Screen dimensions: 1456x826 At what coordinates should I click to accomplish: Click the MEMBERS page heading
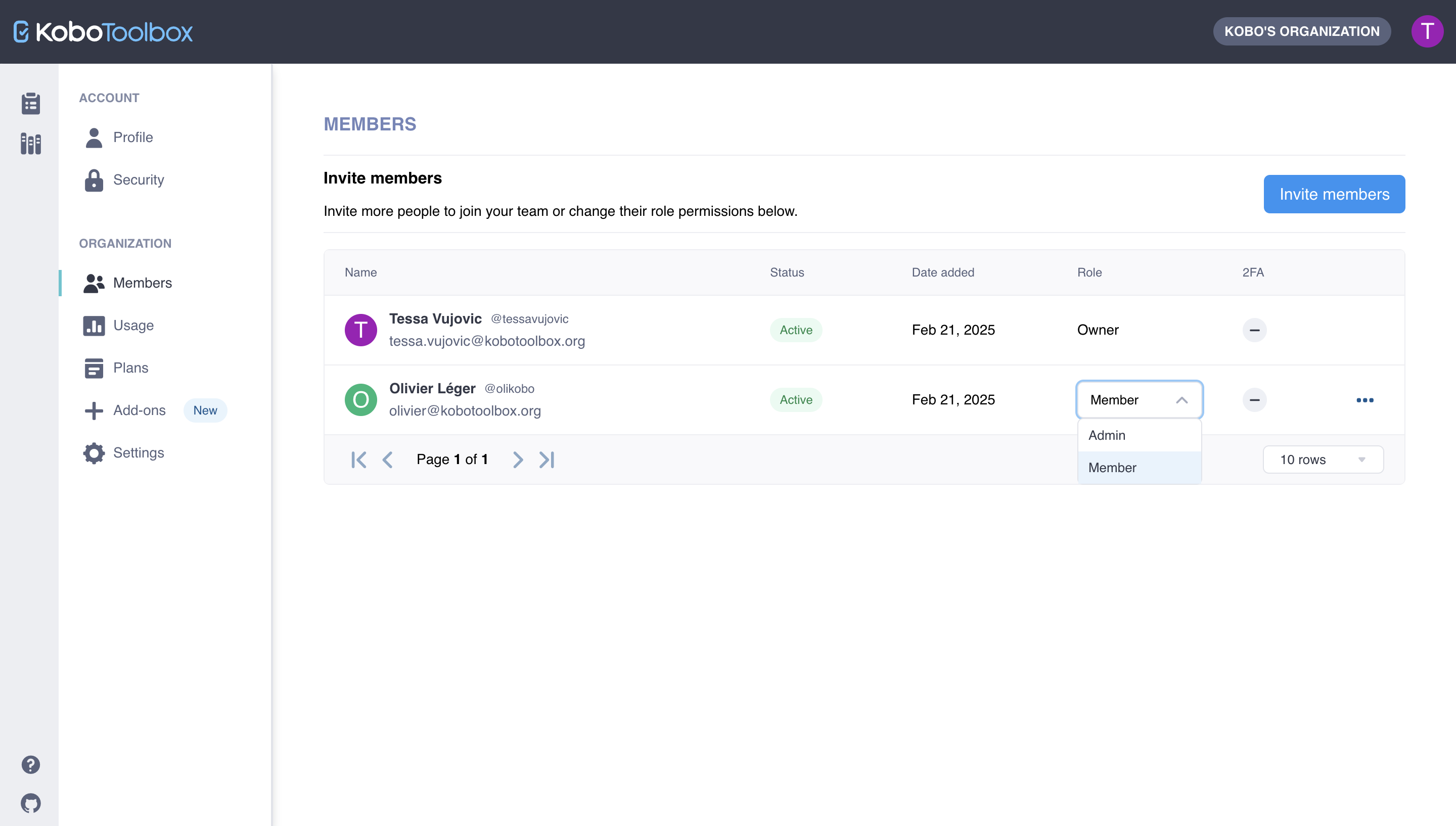coord(370,124)
